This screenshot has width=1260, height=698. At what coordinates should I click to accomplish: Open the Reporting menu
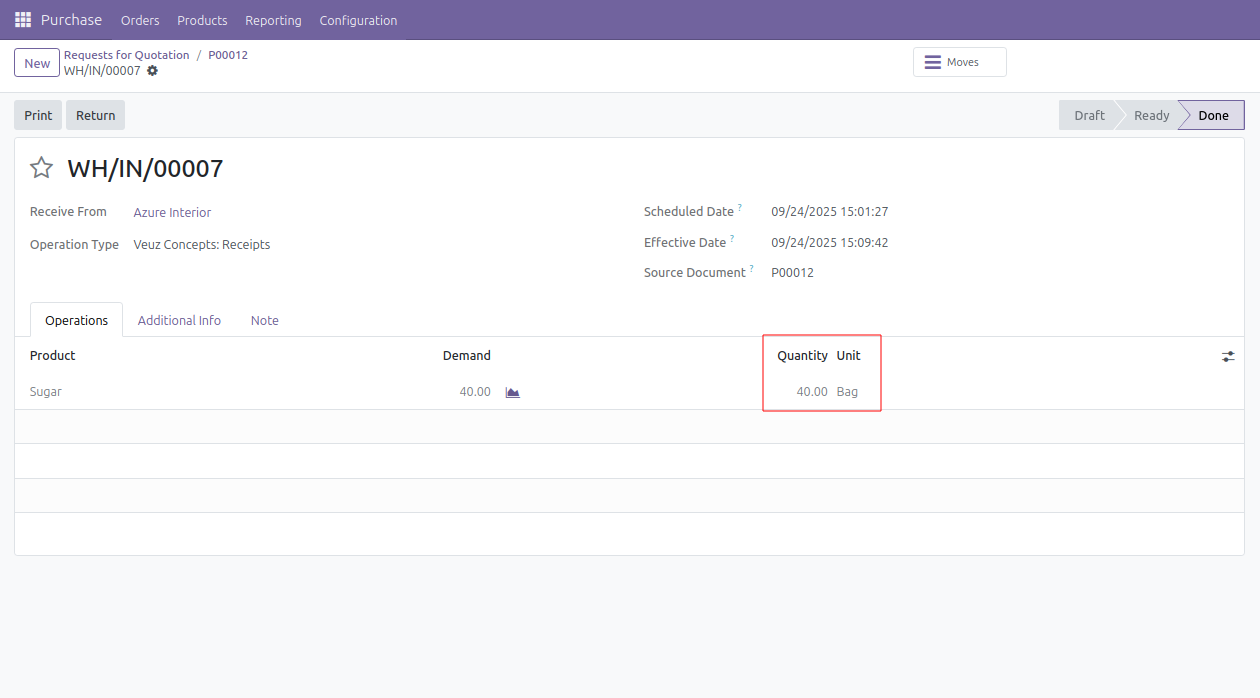273,20
